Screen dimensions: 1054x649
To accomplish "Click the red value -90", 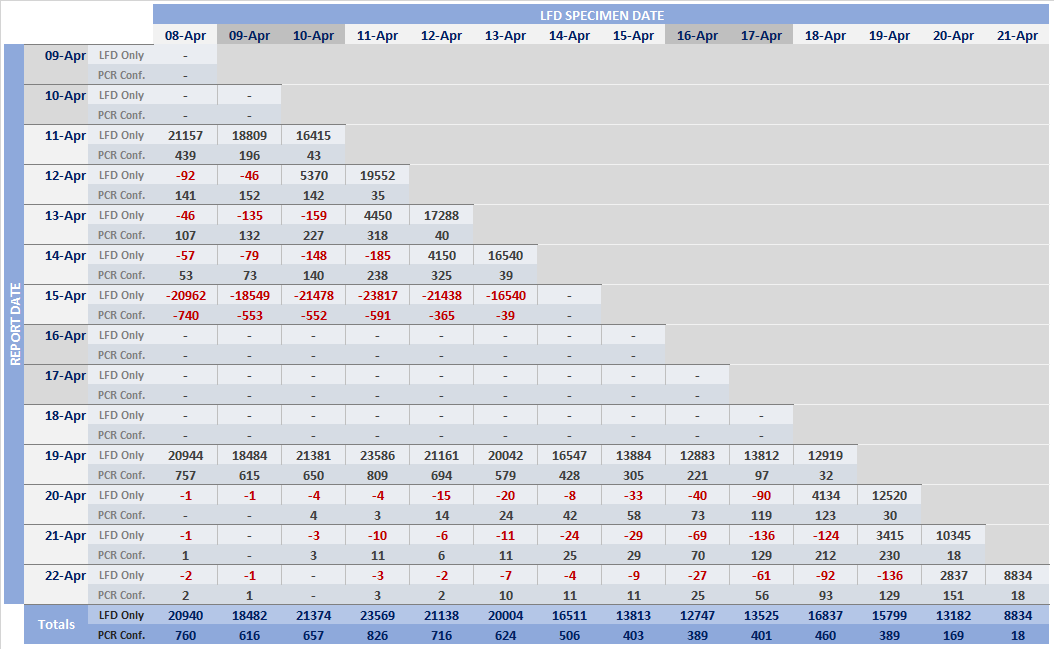I will [x=762, y=496].
